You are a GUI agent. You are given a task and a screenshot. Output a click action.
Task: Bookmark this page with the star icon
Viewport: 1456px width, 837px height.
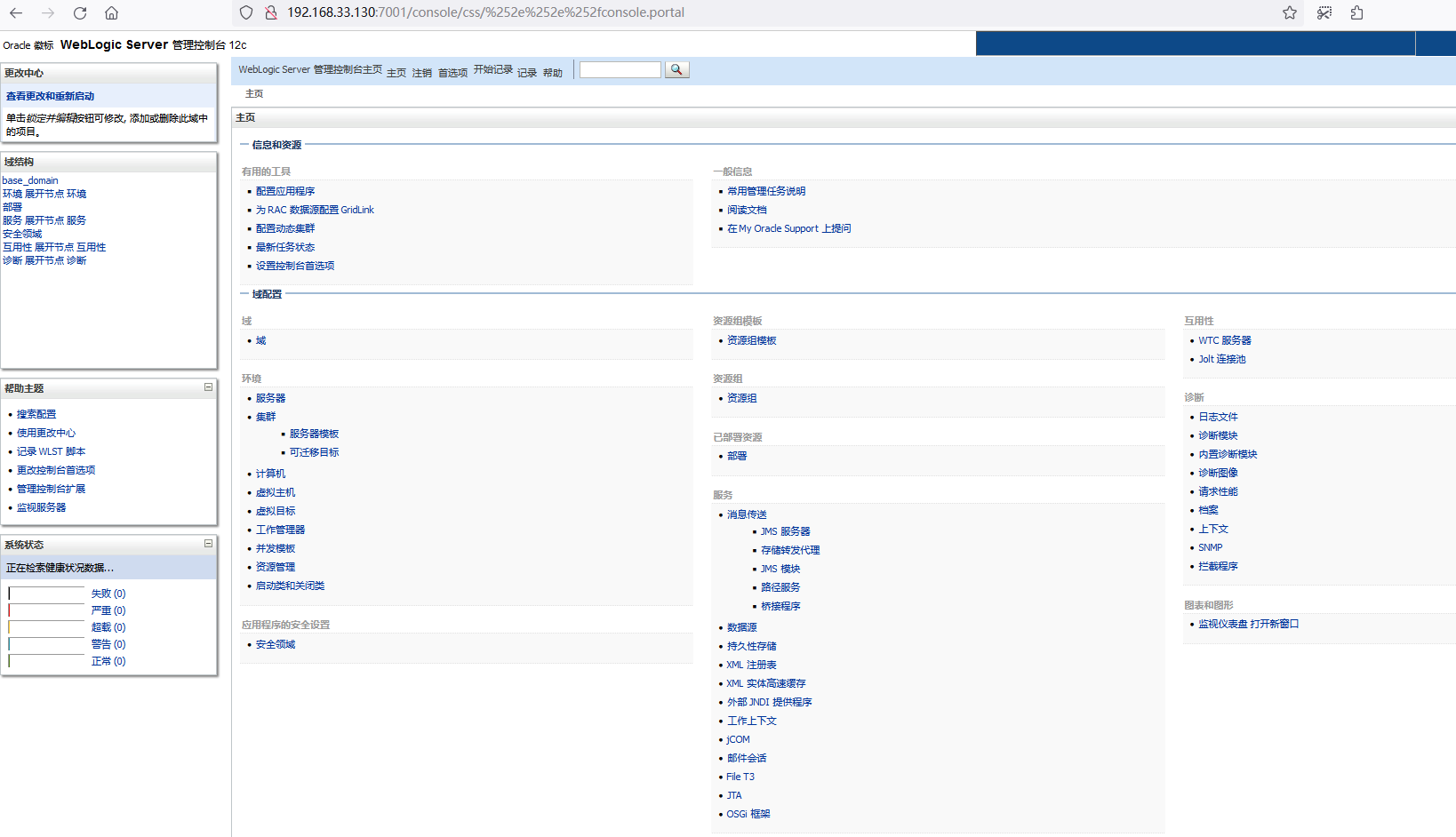(1290, 12)
